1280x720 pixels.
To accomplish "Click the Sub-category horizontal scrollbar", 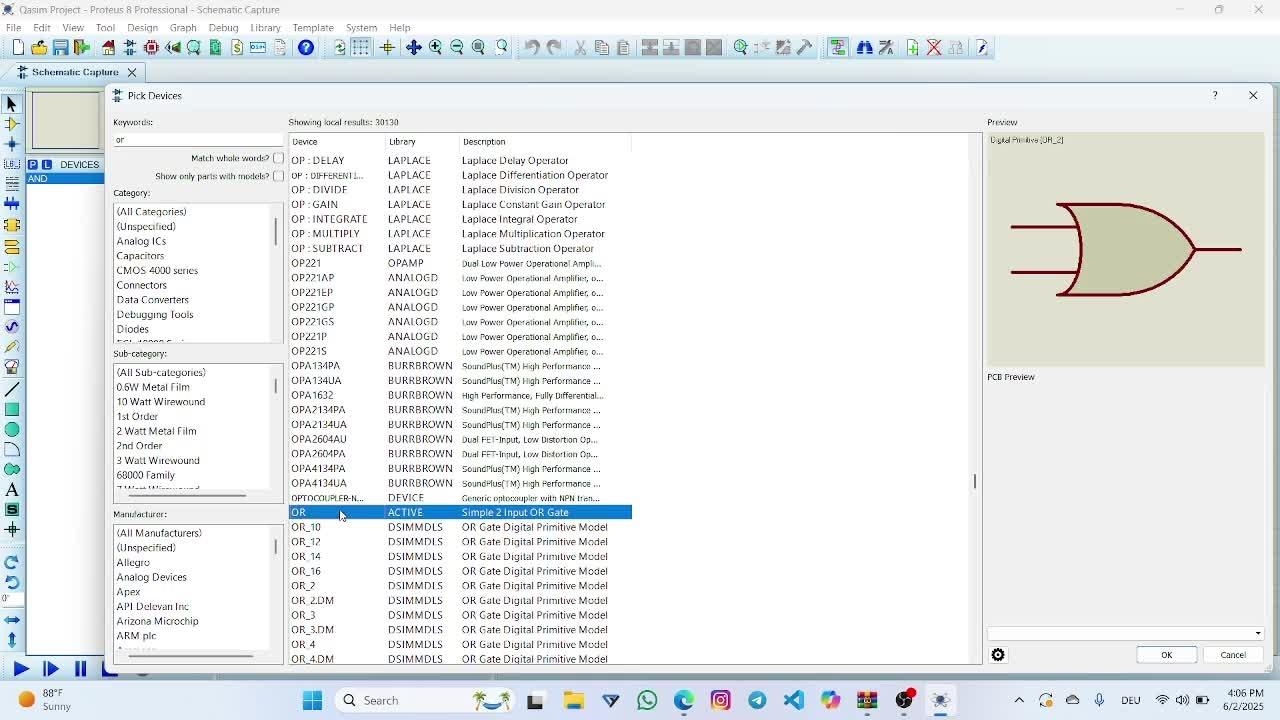I will tap(185, 495).
